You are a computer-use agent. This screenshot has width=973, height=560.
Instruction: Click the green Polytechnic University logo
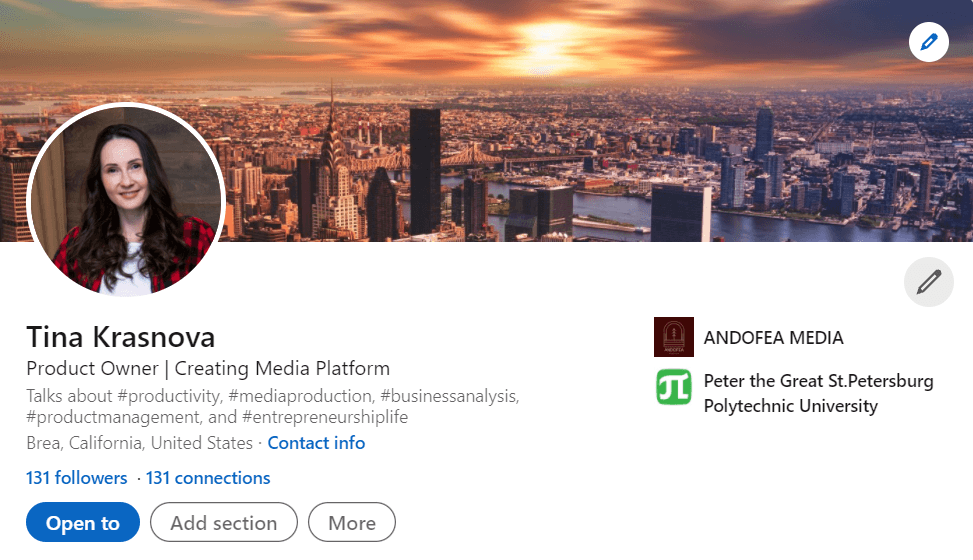(x=673, y=387)
